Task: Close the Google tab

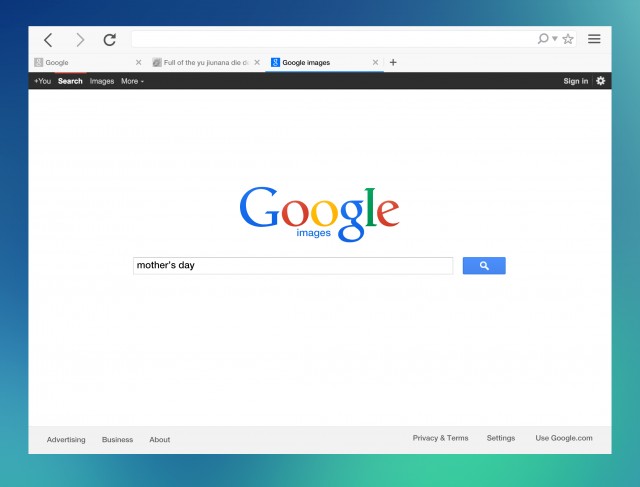Action: coord(138,62)
